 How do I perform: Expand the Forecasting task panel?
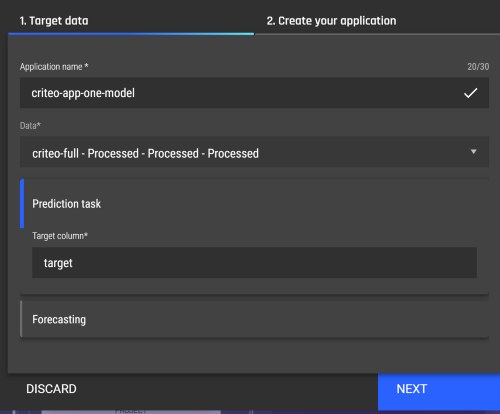[254, 319]
